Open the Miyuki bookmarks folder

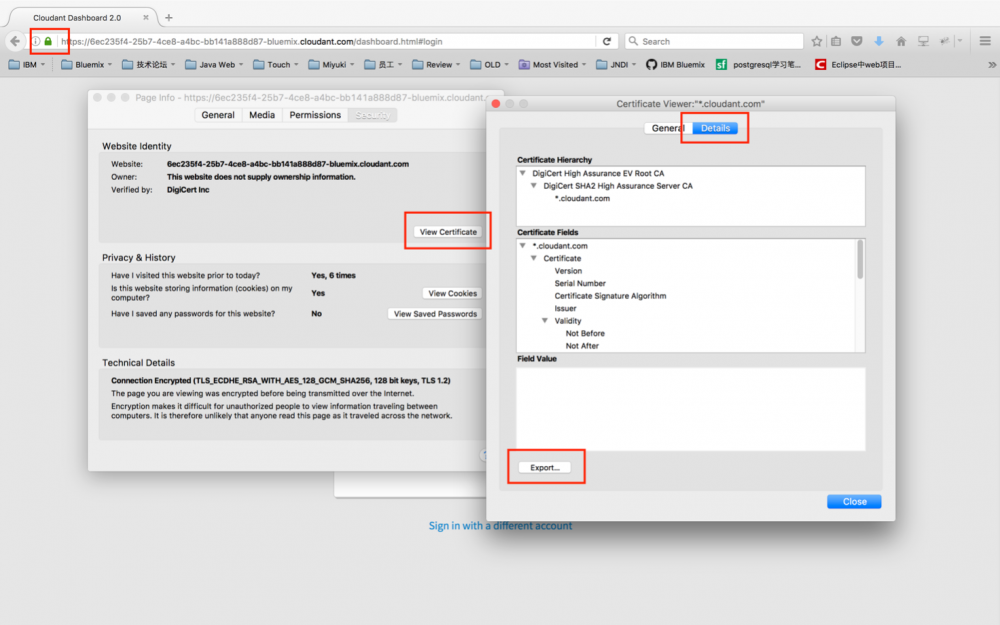331,64
